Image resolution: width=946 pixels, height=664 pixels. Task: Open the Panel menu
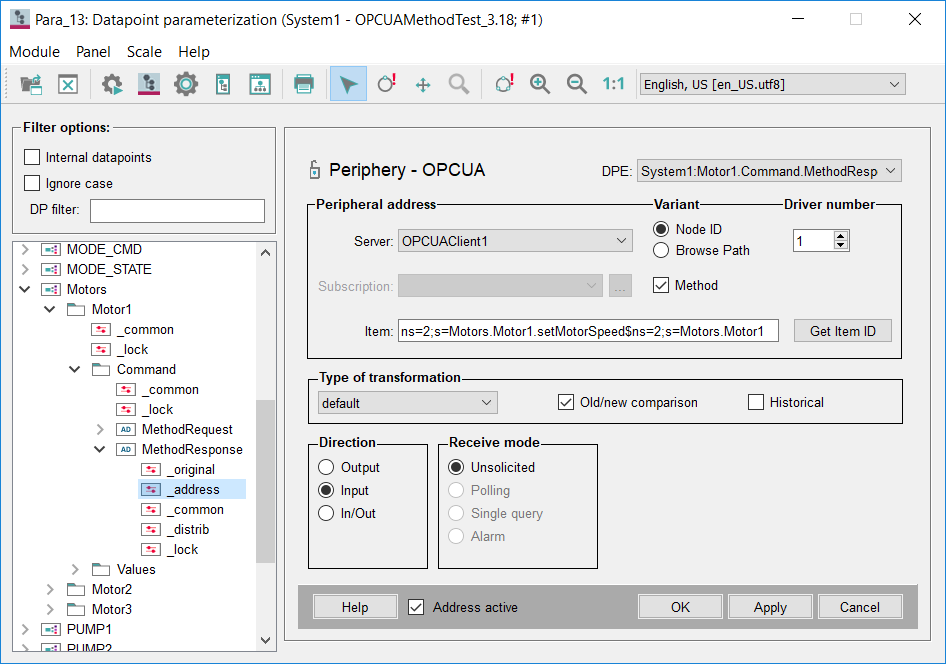pyautogui.click(x=93, y=52)
